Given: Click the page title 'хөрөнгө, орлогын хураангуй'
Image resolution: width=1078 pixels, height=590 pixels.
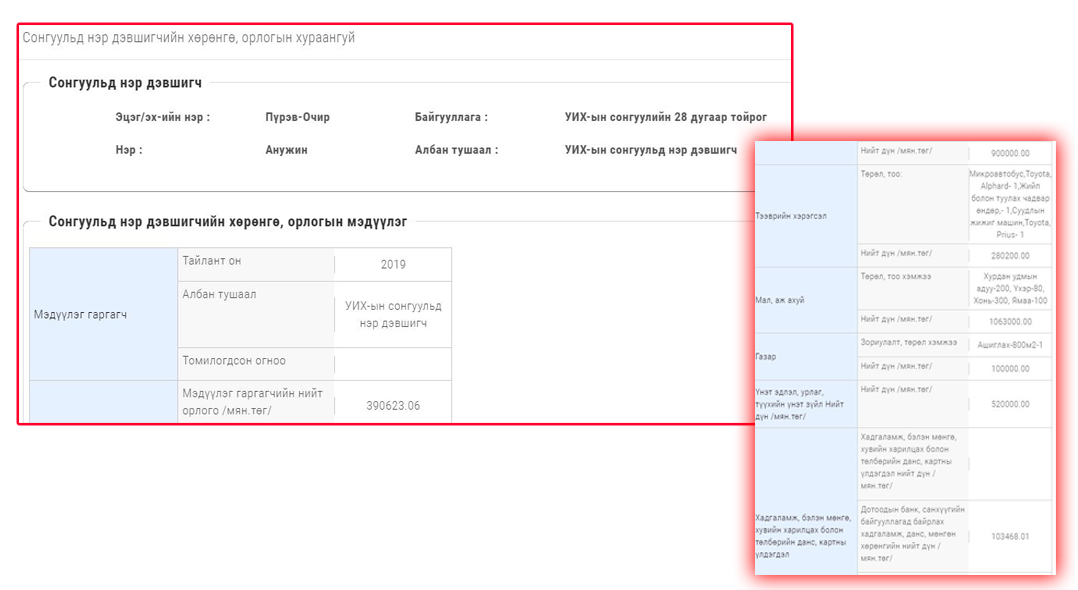Looking at the screenshot, I should (x=189, y=38).
